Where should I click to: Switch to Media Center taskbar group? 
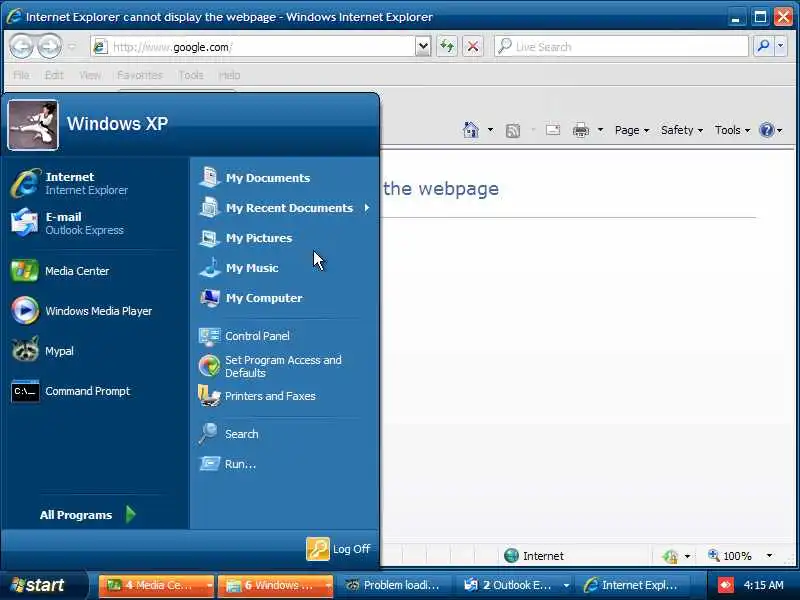pos(156,585)
